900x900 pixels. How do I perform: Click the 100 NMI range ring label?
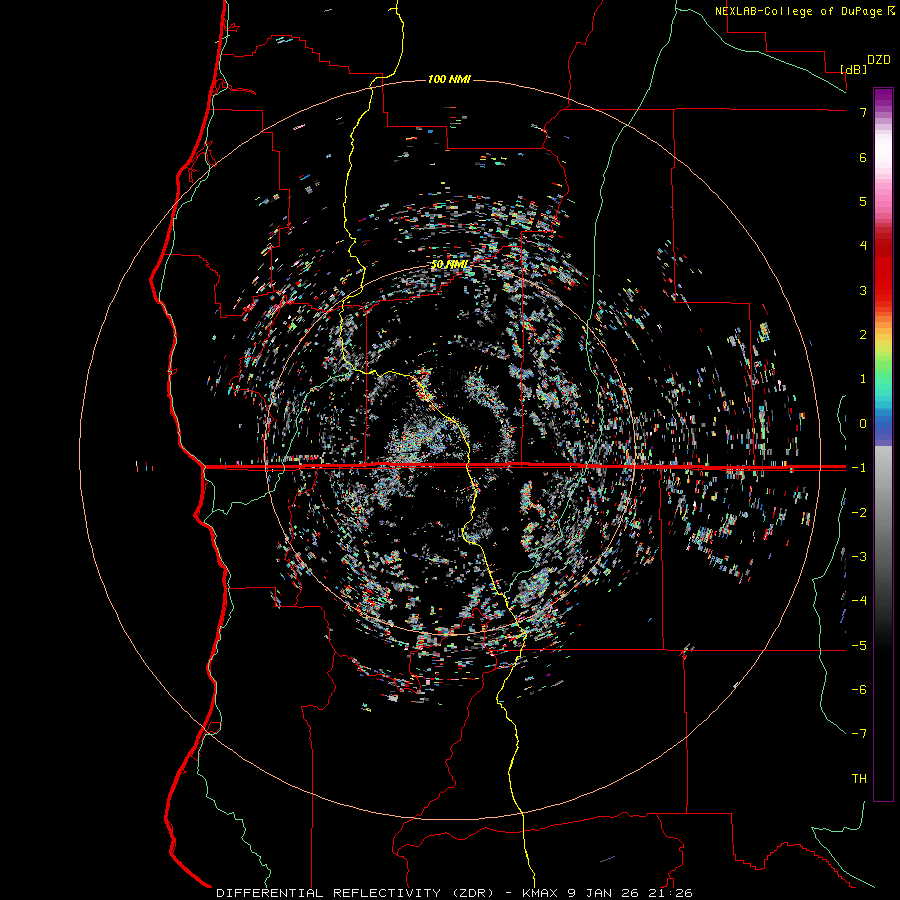tap(449, 79)
